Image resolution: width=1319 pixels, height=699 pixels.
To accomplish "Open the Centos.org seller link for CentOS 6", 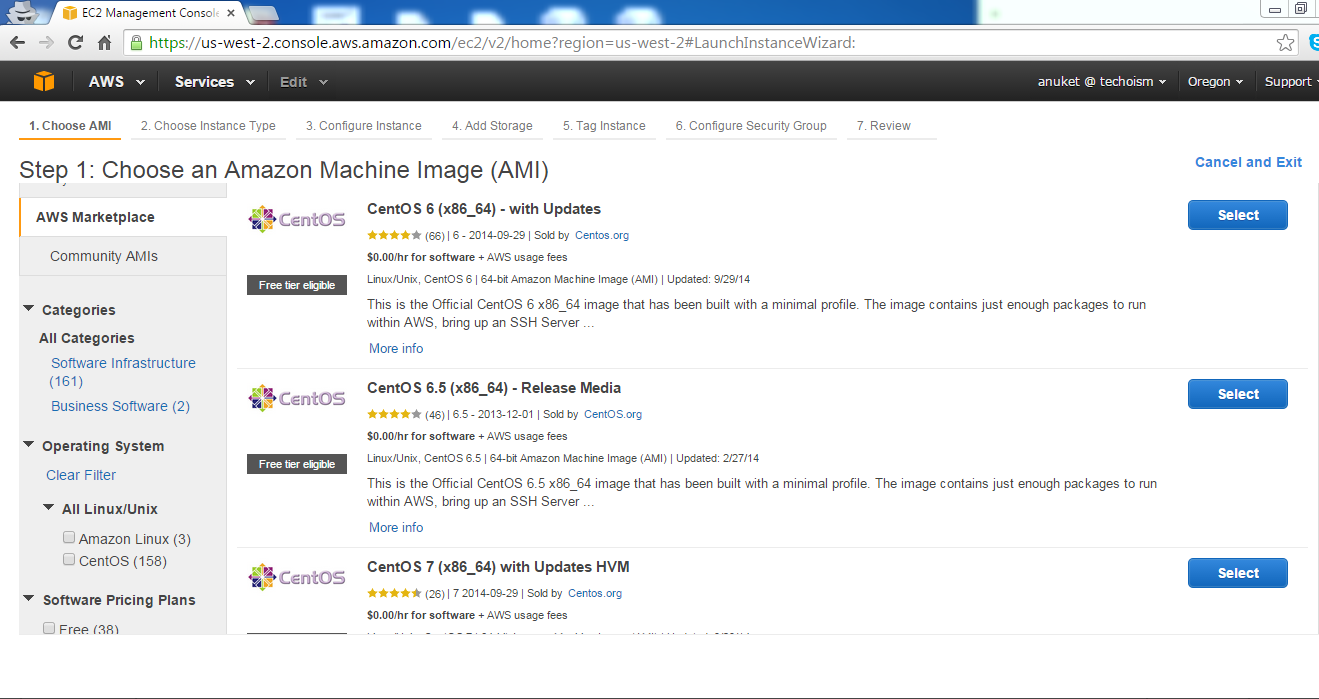I will pos(602,236).
